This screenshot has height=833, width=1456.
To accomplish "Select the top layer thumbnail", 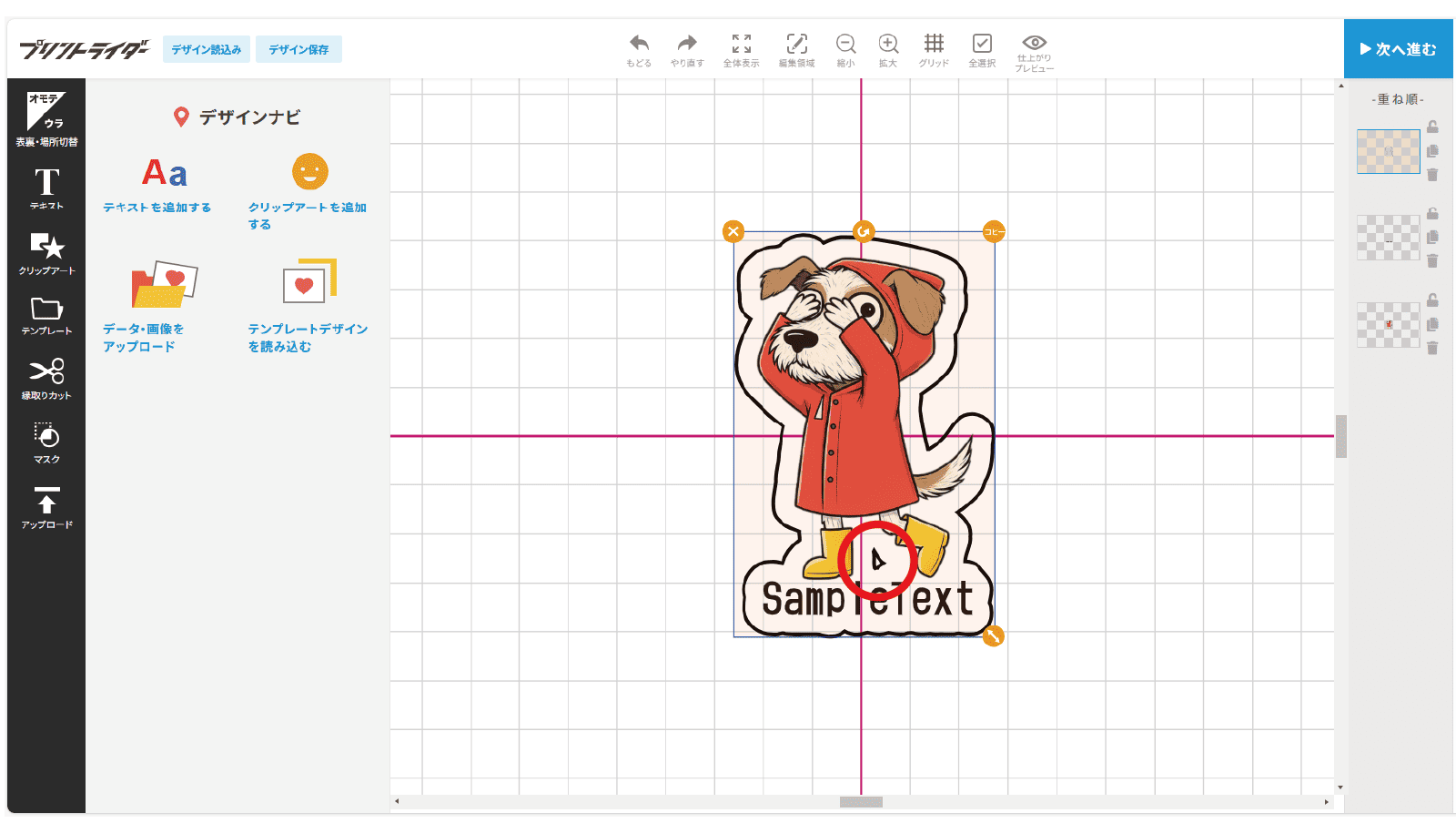I will [x=1388, y=151].
